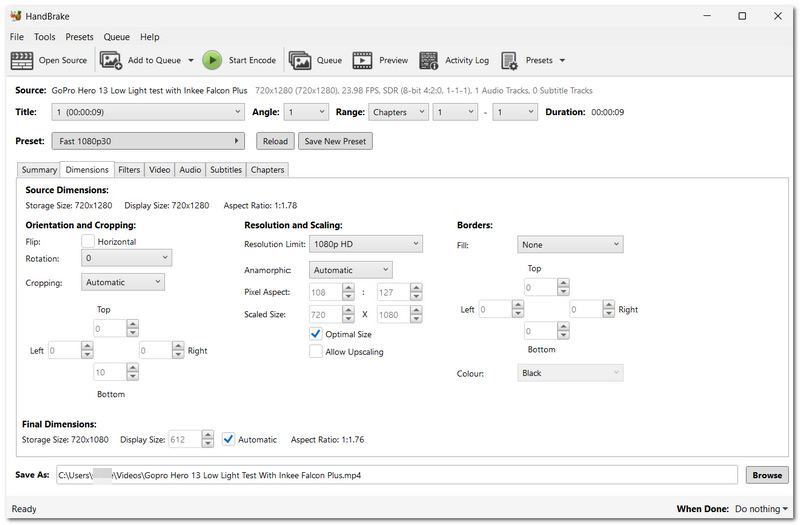The image size is (800, 525).
Task: Toggle the Flip Horizontal checkbox
Action: coord(88,241)
